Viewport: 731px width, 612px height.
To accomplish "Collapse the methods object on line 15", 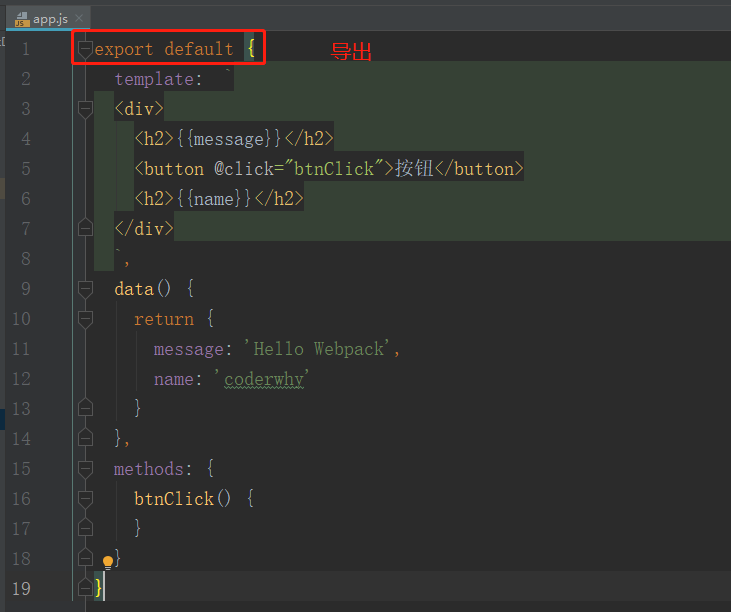I will [85, 469].
